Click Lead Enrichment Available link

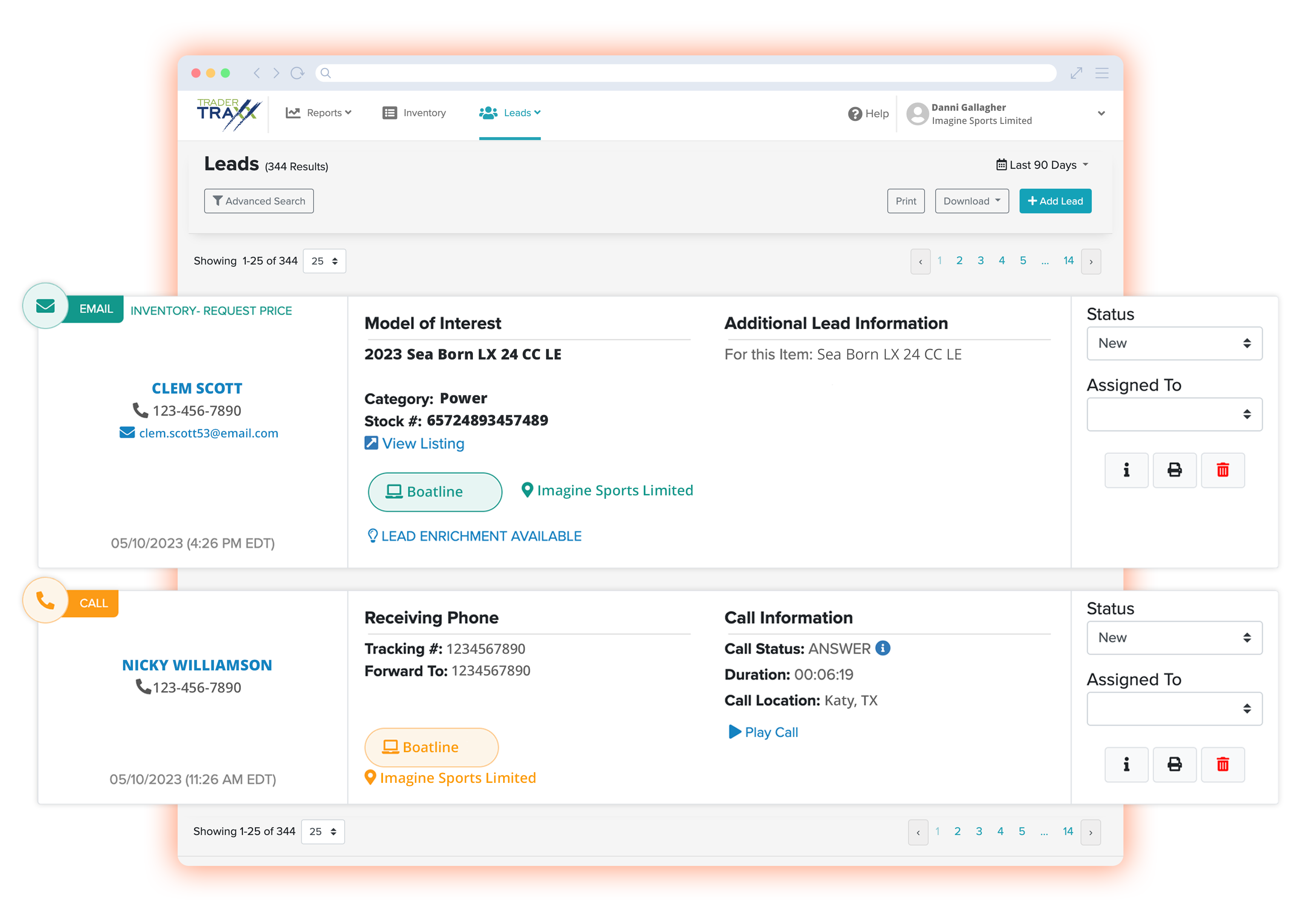tap(474, 536)
